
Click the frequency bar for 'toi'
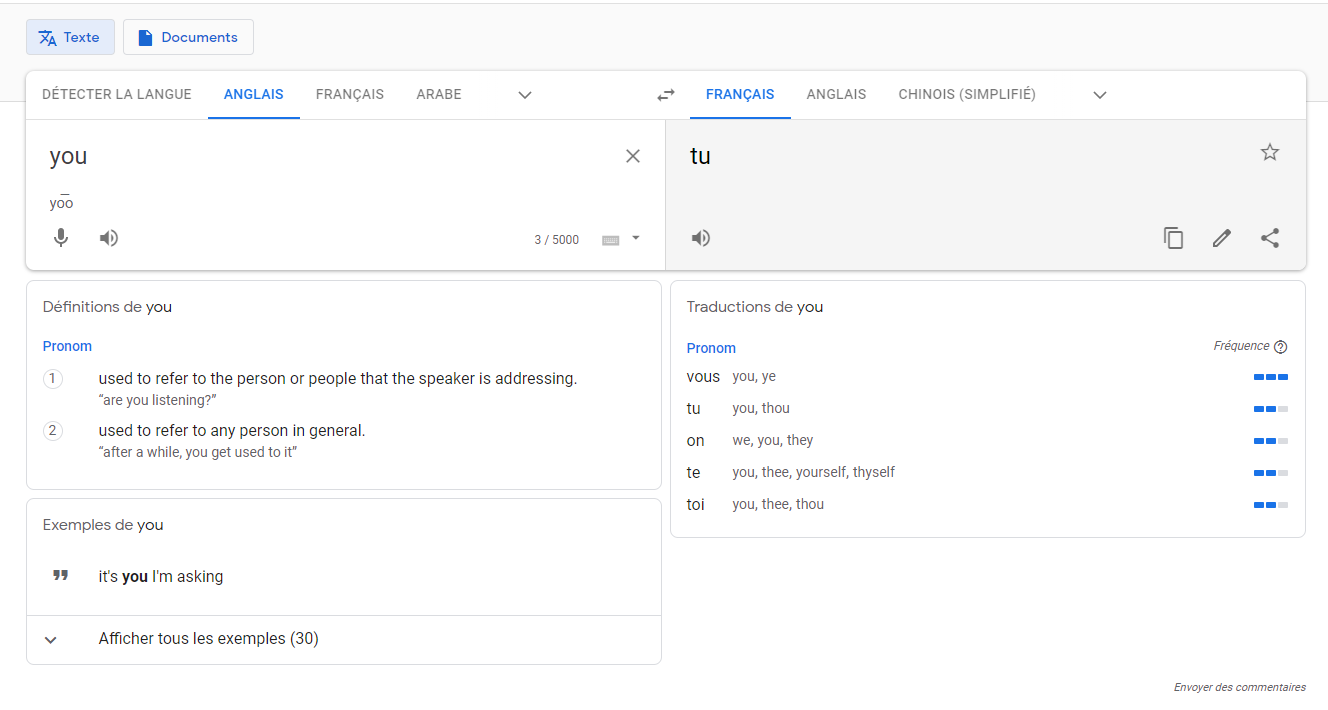coord(1271,505)
